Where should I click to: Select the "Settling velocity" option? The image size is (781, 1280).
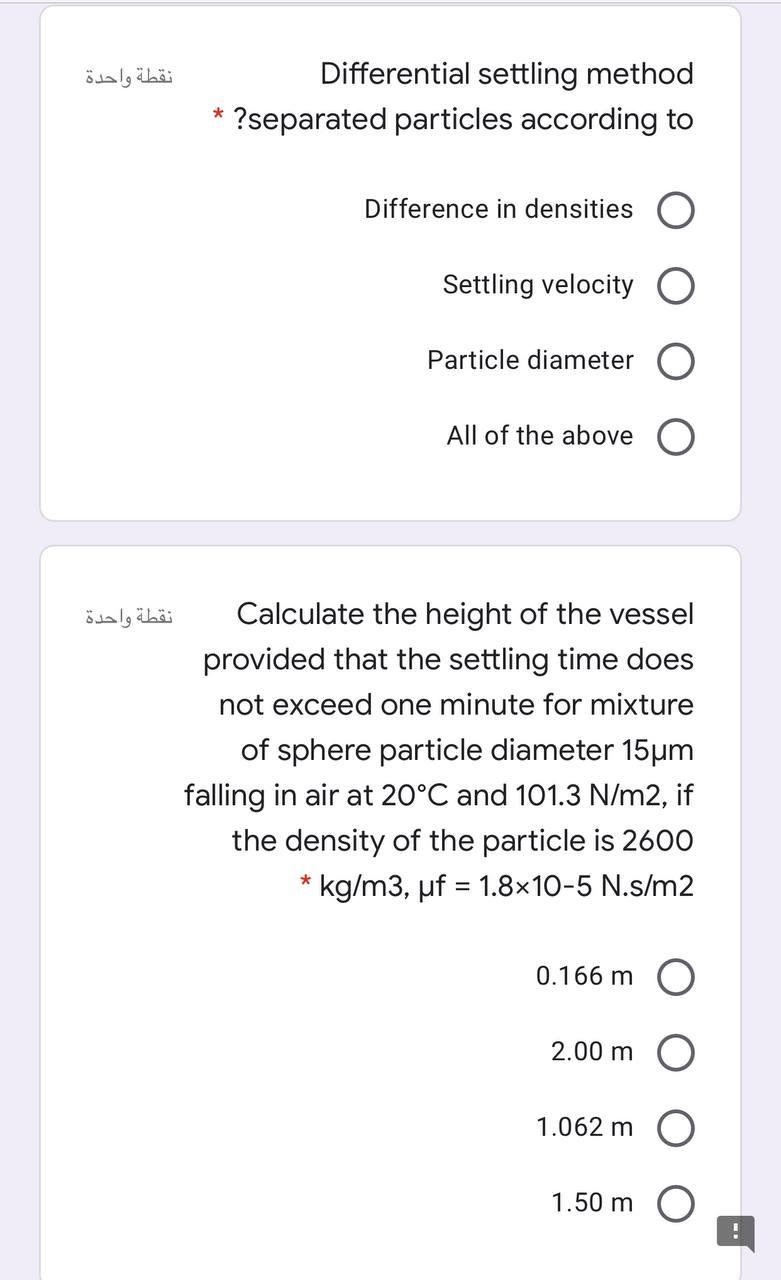(x=675, y=285)
